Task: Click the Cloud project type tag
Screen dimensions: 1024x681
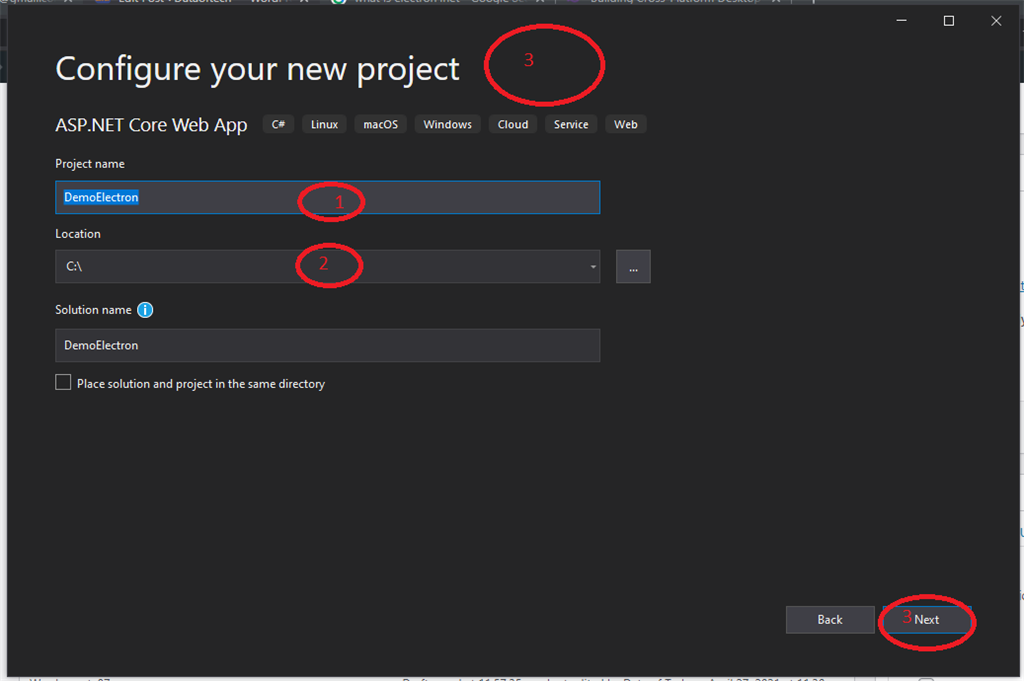Action: 513,124
